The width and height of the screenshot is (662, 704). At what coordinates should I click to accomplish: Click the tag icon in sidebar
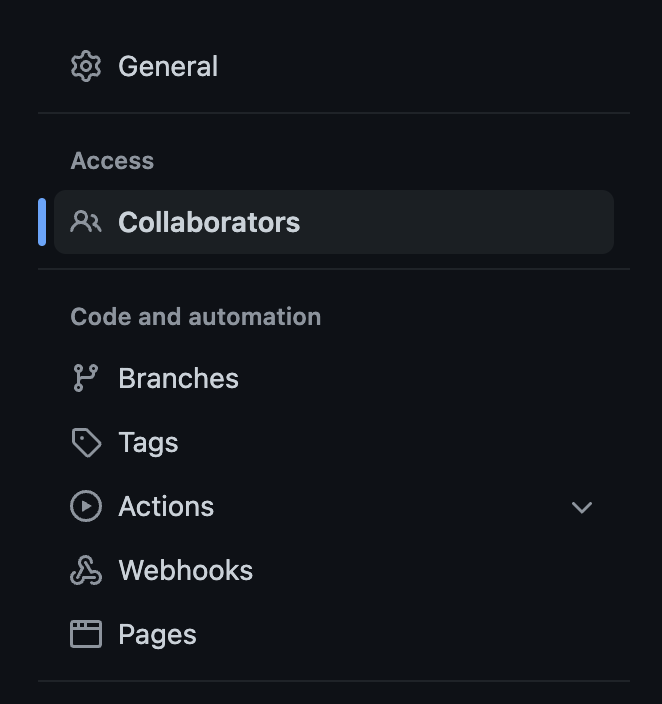[x=86, y=442]
